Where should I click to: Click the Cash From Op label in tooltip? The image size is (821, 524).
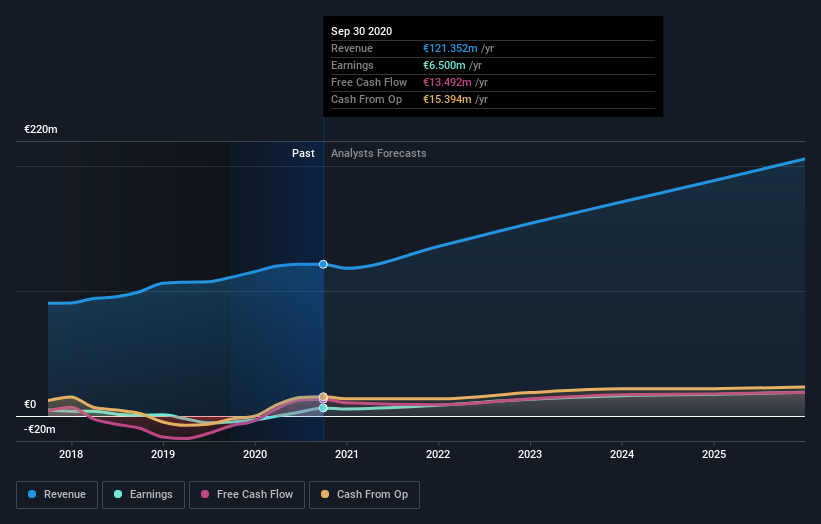point(367,99)
